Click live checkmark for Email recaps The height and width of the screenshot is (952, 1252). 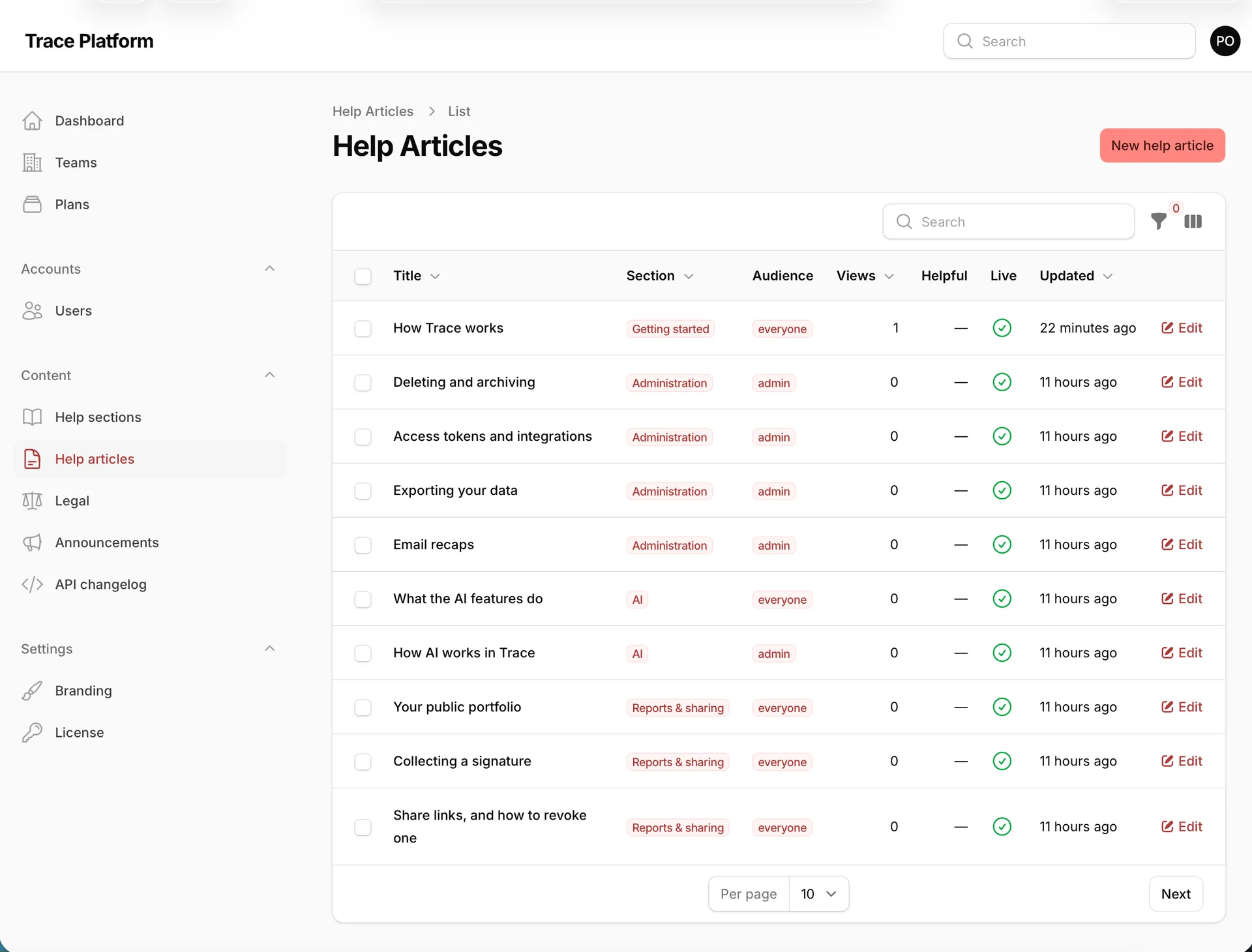tap(1002, 544)
